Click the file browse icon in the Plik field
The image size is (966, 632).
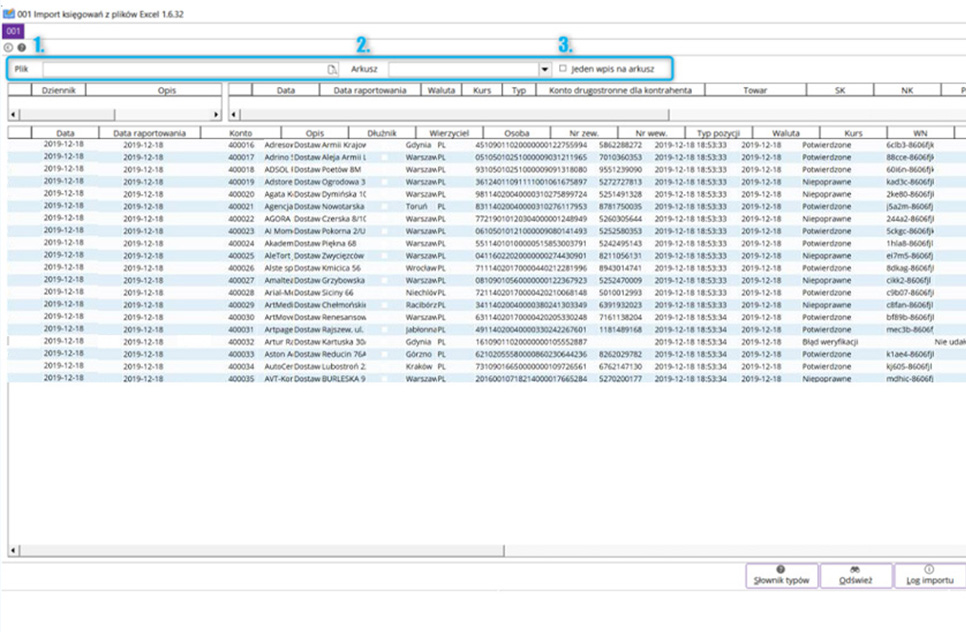(333, 69)
